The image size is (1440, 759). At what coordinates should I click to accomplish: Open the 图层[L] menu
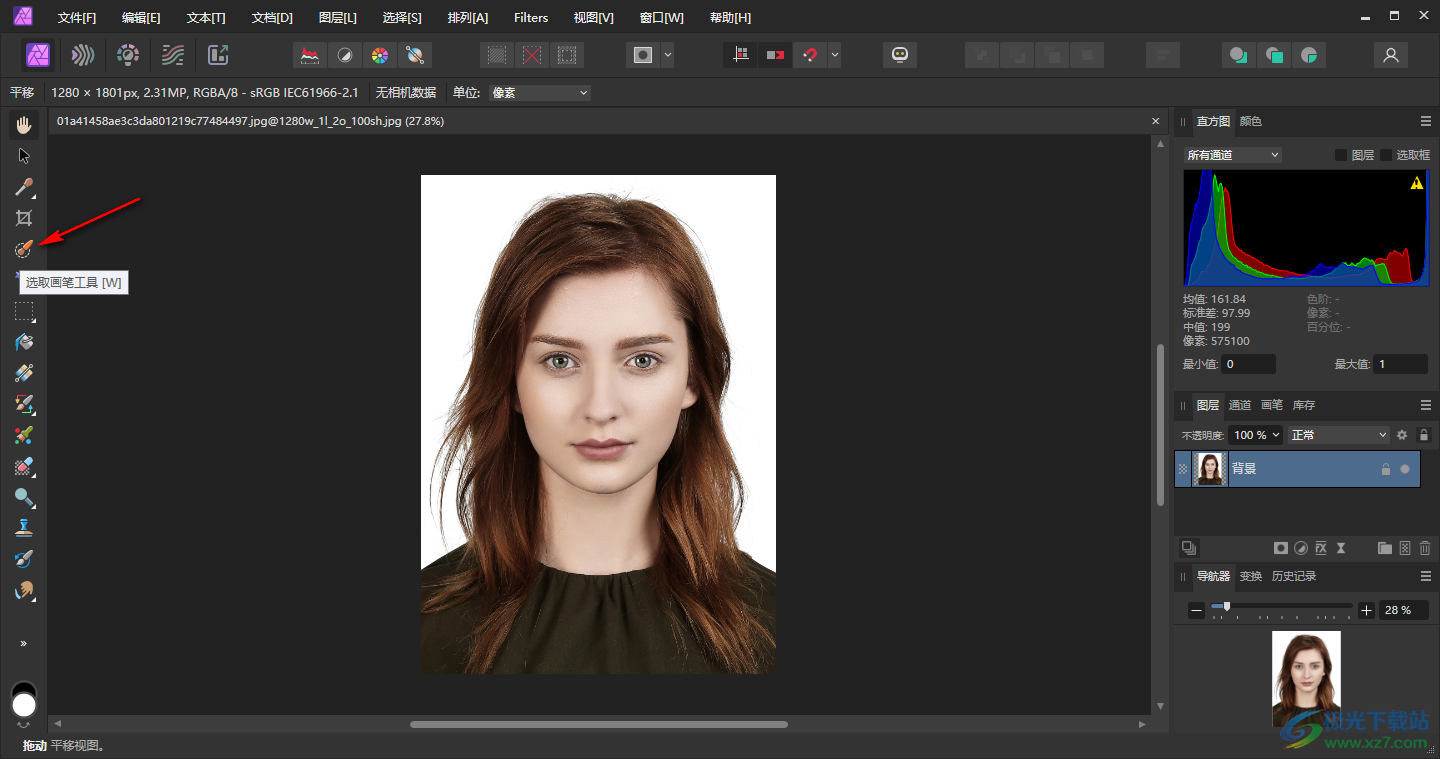(x=337, y=18)
